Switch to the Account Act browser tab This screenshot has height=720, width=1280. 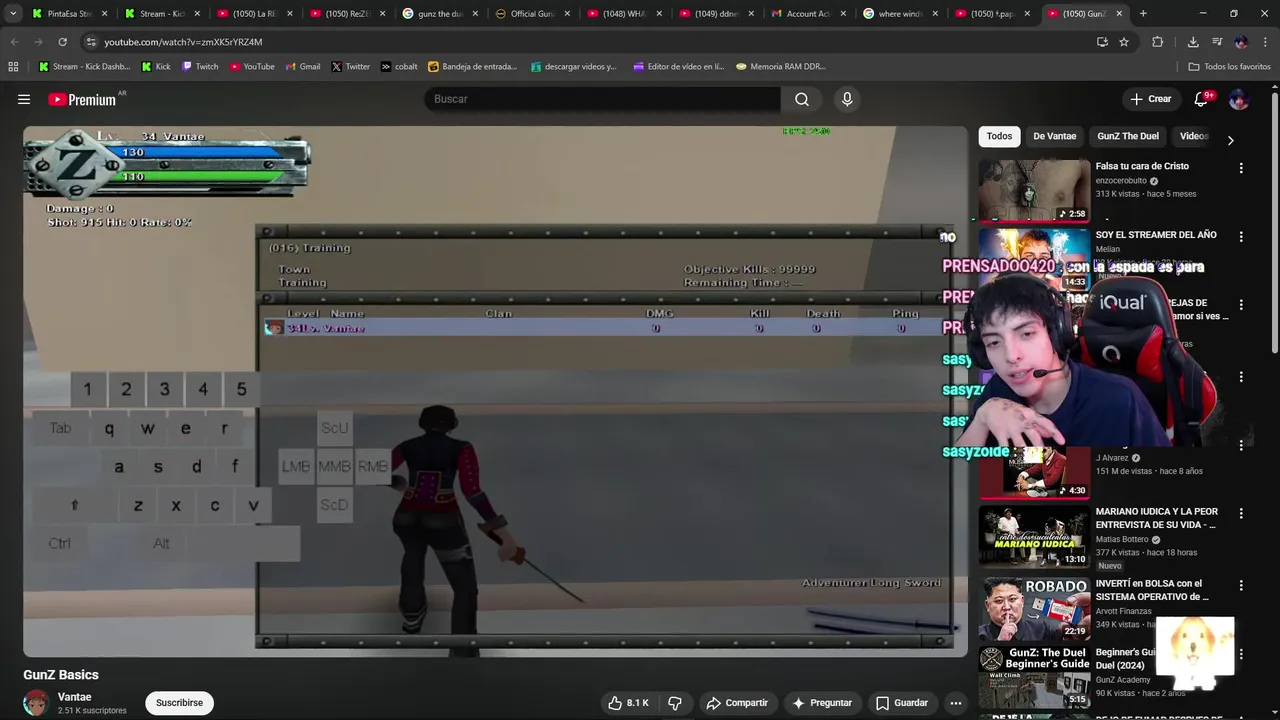[x=807, y=14]
